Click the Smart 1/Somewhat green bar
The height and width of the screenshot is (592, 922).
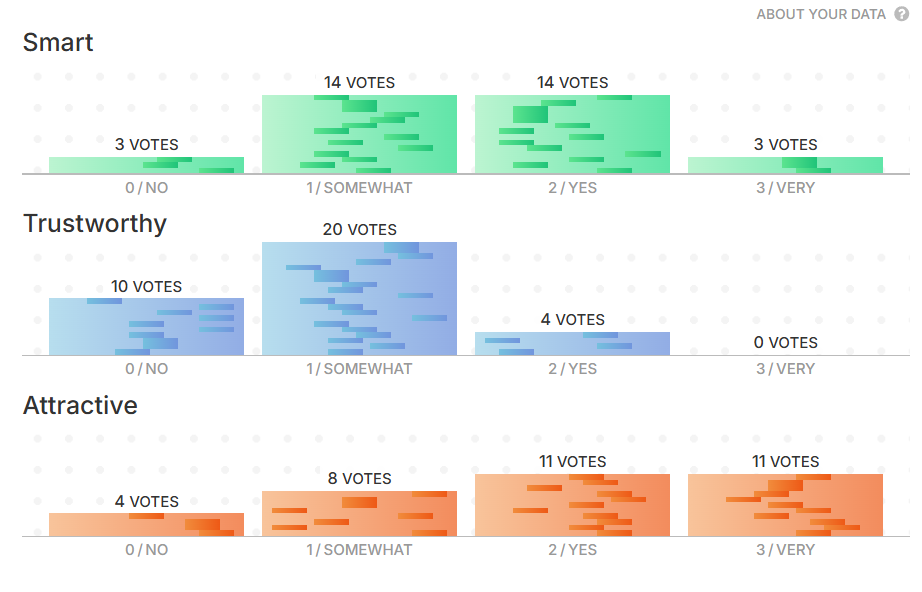click(359, 134)
